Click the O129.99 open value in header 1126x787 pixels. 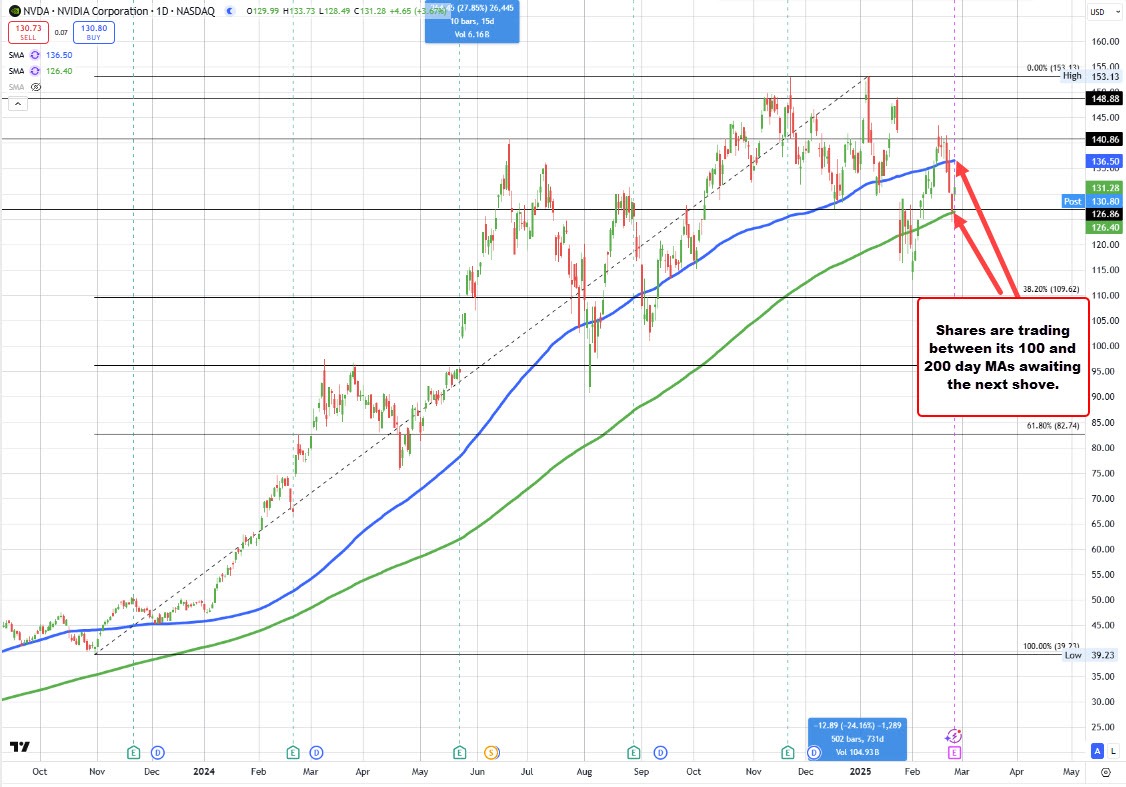[x=262, y=11]
